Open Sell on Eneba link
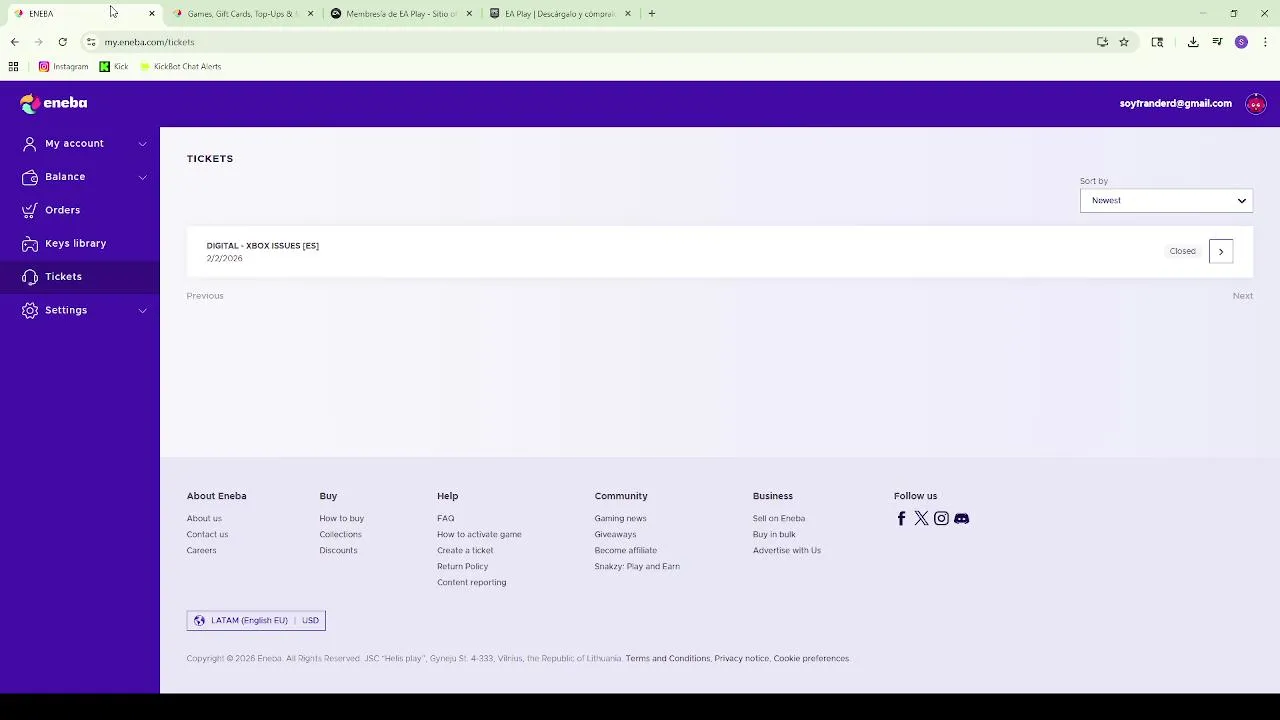This screenshot has height=720, width=1280. [x=779, y=518]
